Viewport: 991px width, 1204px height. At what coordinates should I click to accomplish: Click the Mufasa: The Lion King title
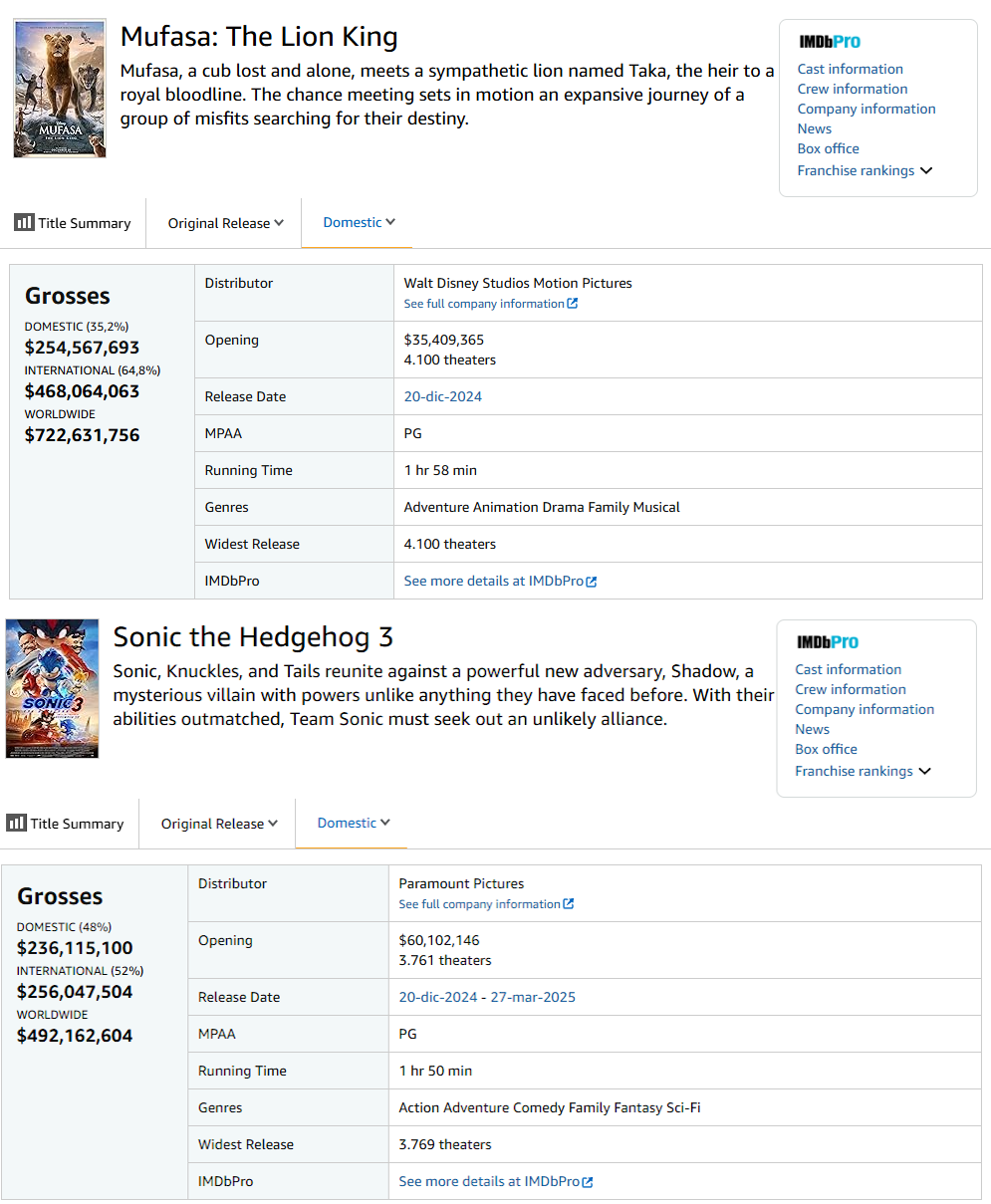pos(259,37)
